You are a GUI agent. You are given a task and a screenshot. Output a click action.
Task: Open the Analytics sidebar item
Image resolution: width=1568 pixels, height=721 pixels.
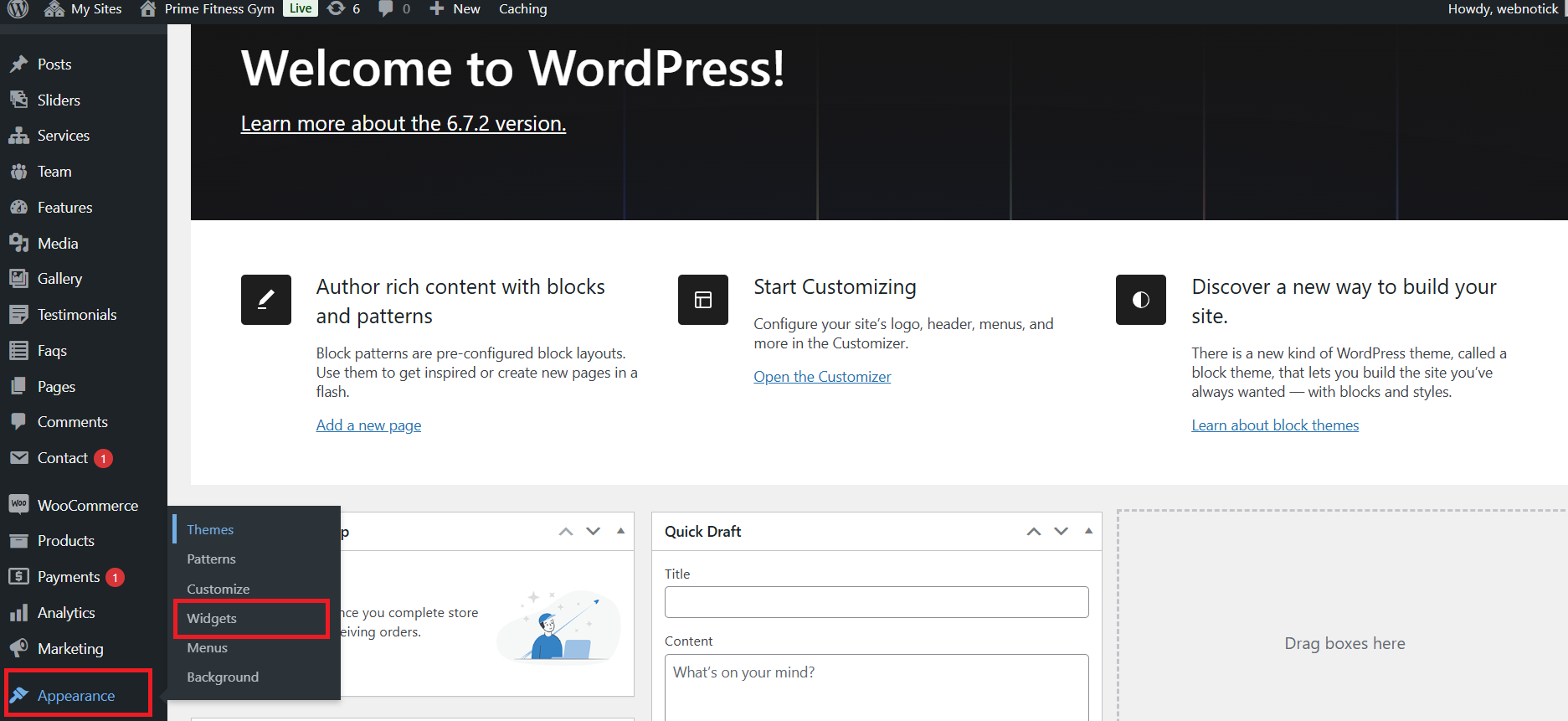click(66, 613)
